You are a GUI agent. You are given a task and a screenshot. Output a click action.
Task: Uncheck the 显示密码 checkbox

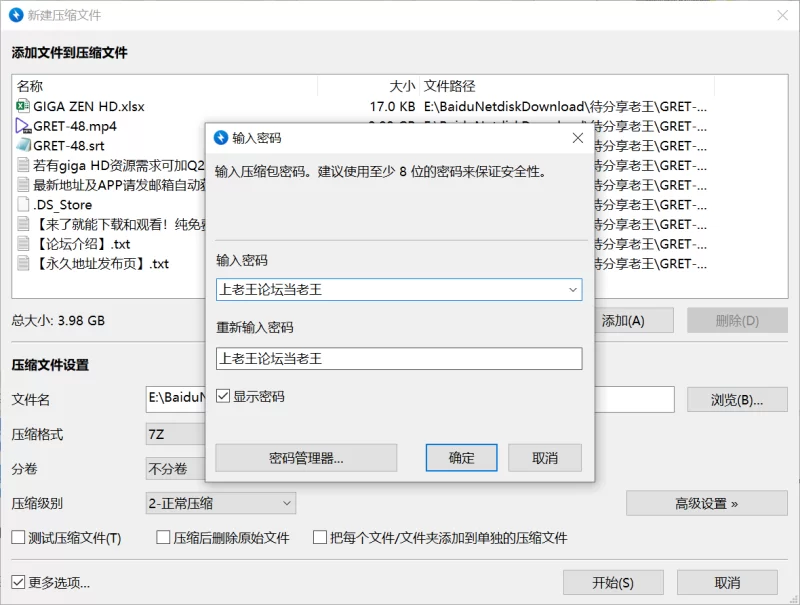(x=223, y=397)
